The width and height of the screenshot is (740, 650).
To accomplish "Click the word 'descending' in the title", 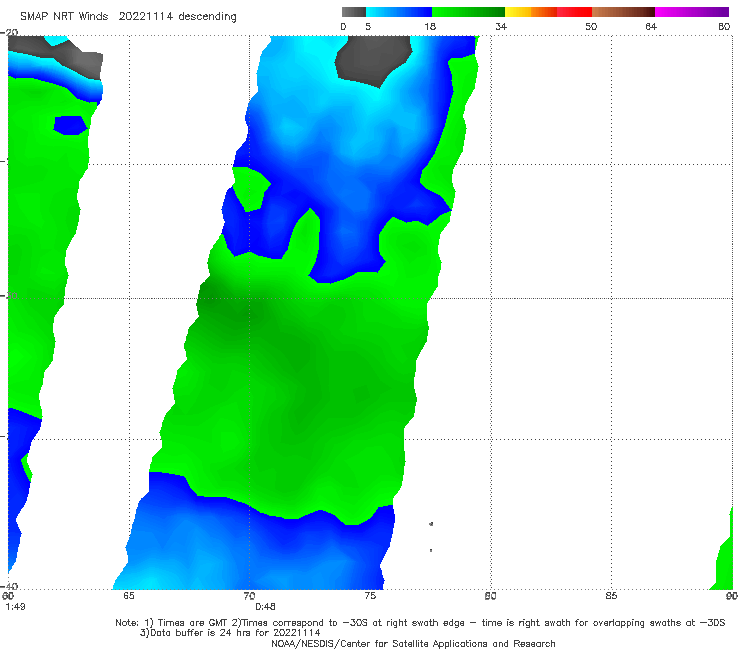I will click(x=207, y=17).
